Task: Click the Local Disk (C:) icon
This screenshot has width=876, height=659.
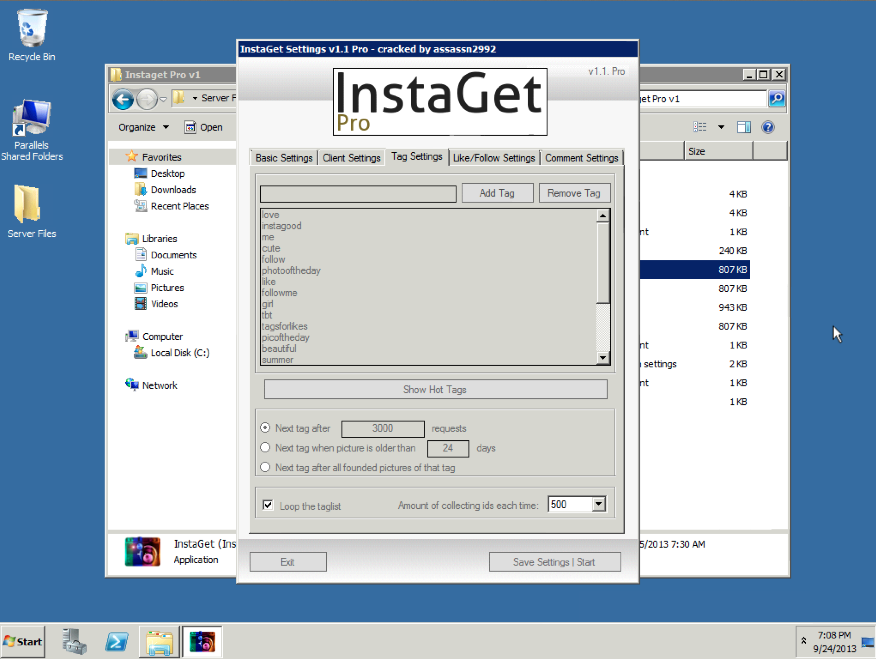Action: 141,352
